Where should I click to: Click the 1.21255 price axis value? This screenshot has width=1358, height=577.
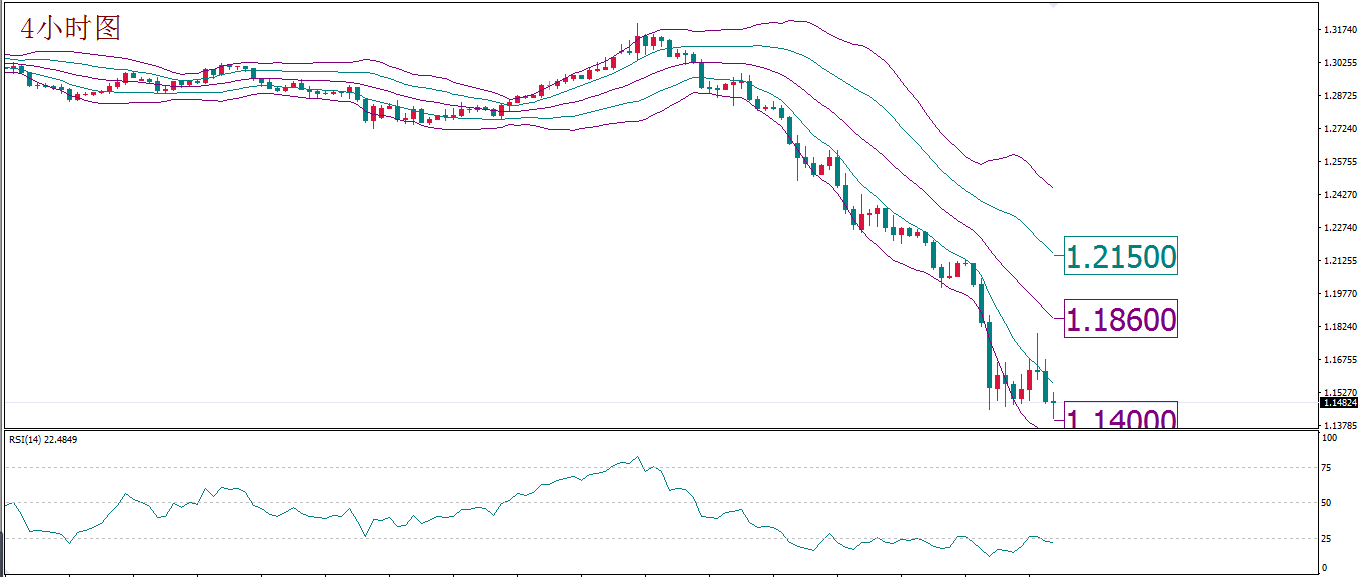click(x=1339, y=261)
